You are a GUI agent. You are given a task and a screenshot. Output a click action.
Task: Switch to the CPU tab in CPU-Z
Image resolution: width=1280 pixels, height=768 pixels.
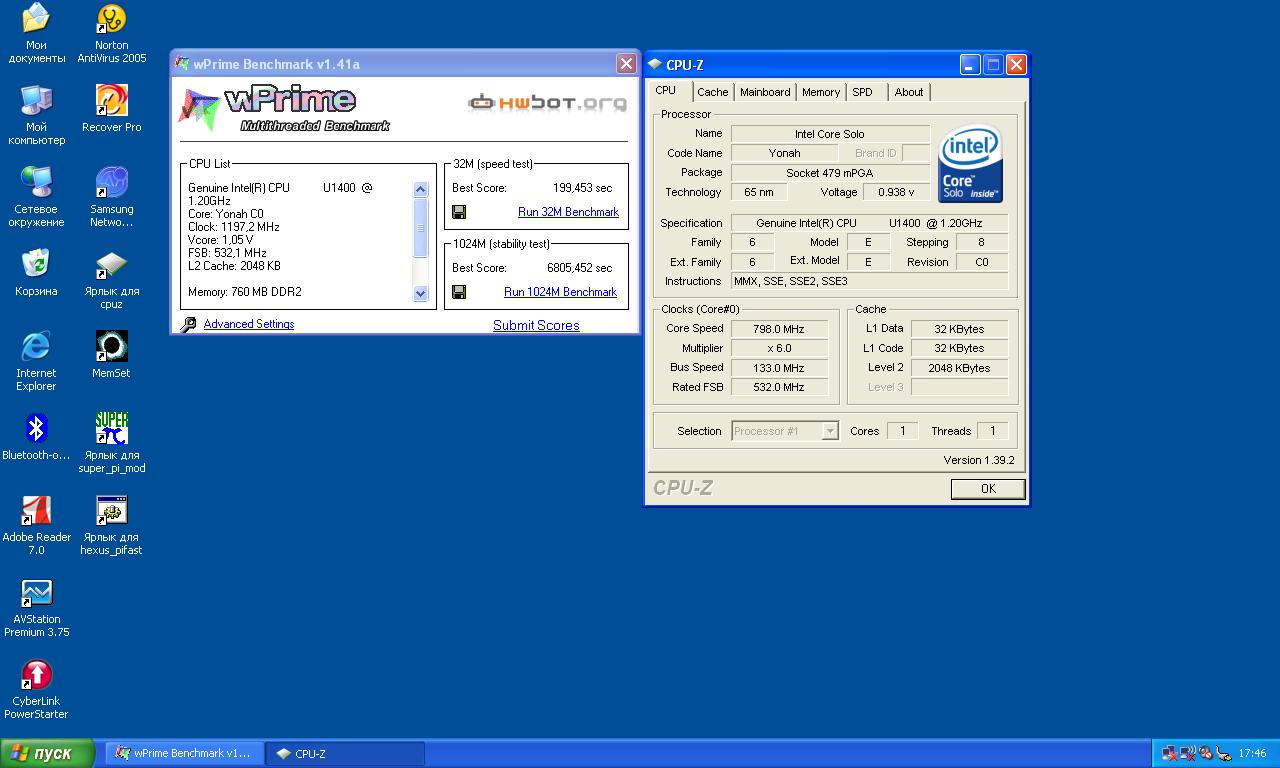[666, 91]
